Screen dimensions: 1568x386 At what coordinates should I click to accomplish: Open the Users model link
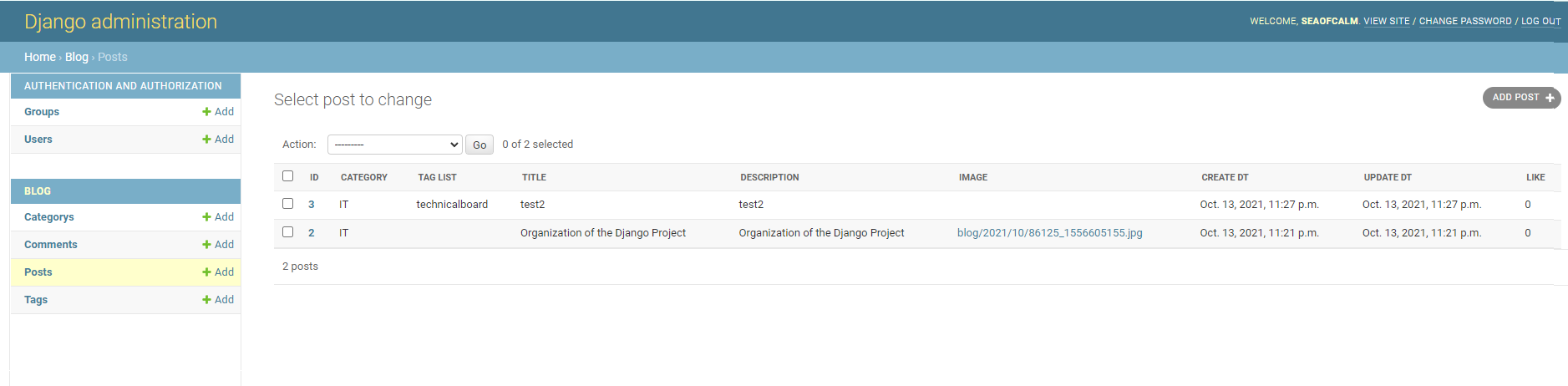pyautogui.click(x=38, y=140)
